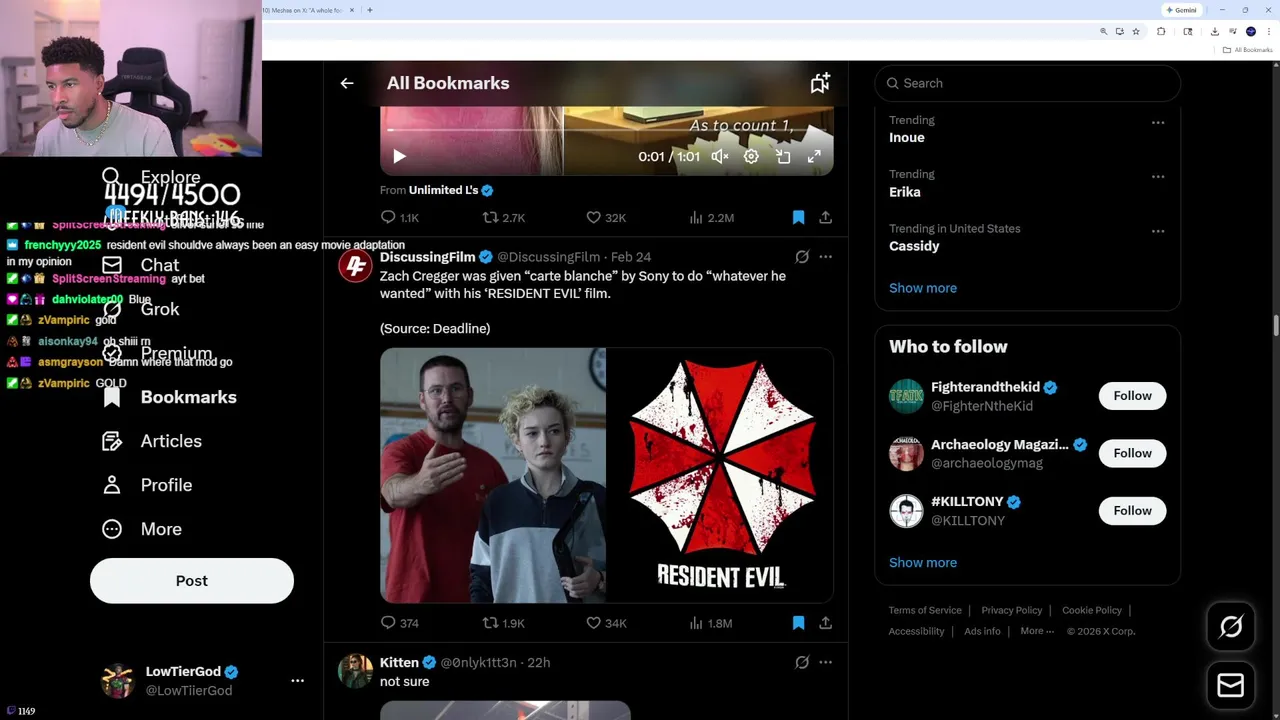Open Kitten's profile avatar
The image size is (1280, 720).
tap(355, 671)
